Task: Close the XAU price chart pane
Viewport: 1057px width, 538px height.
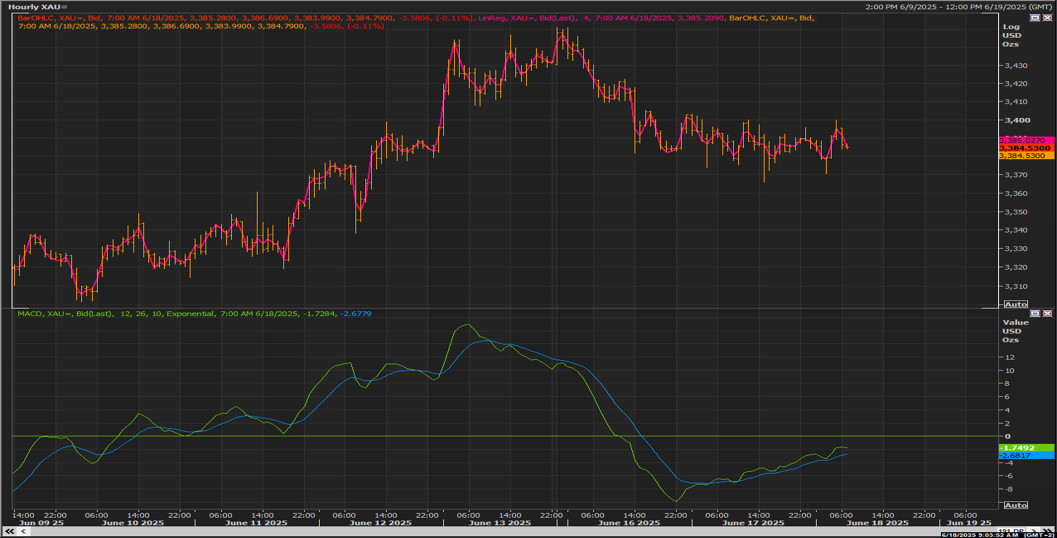Action: 1046,18
